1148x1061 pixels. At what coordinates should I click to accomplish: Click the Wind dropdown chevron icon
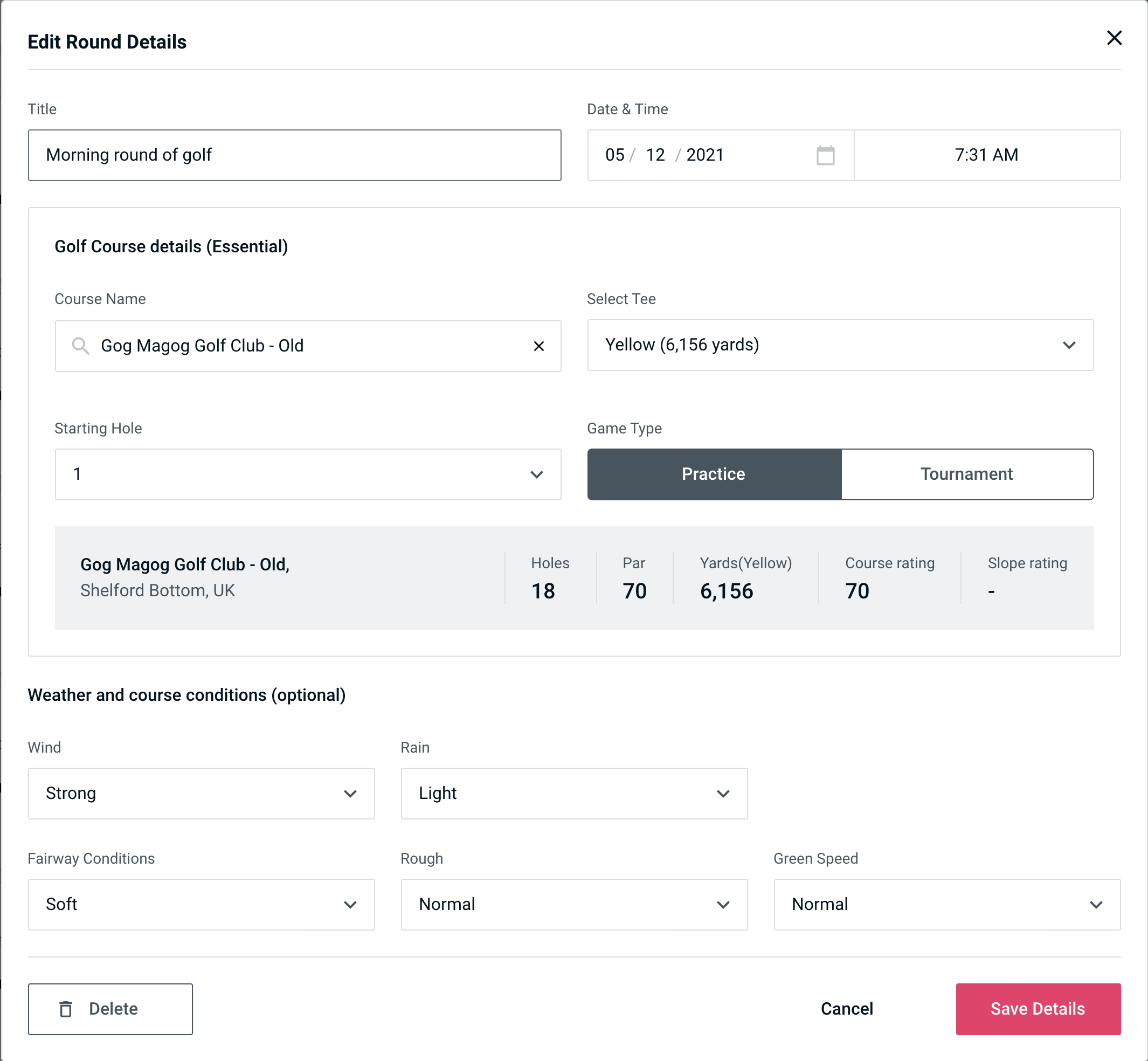click(350, 793)
